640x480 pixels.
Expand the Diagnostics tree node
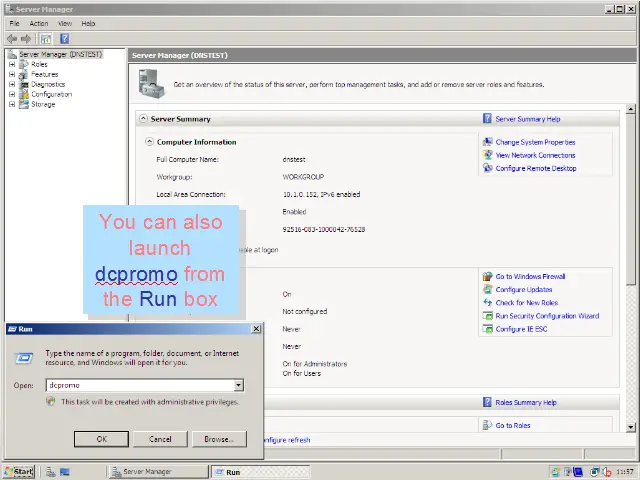12,84
